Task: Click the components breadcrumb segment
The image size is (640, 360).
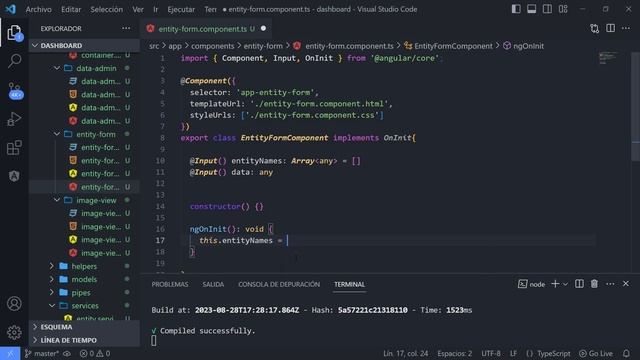Action: pyautogui.click(x=212, y=46)
